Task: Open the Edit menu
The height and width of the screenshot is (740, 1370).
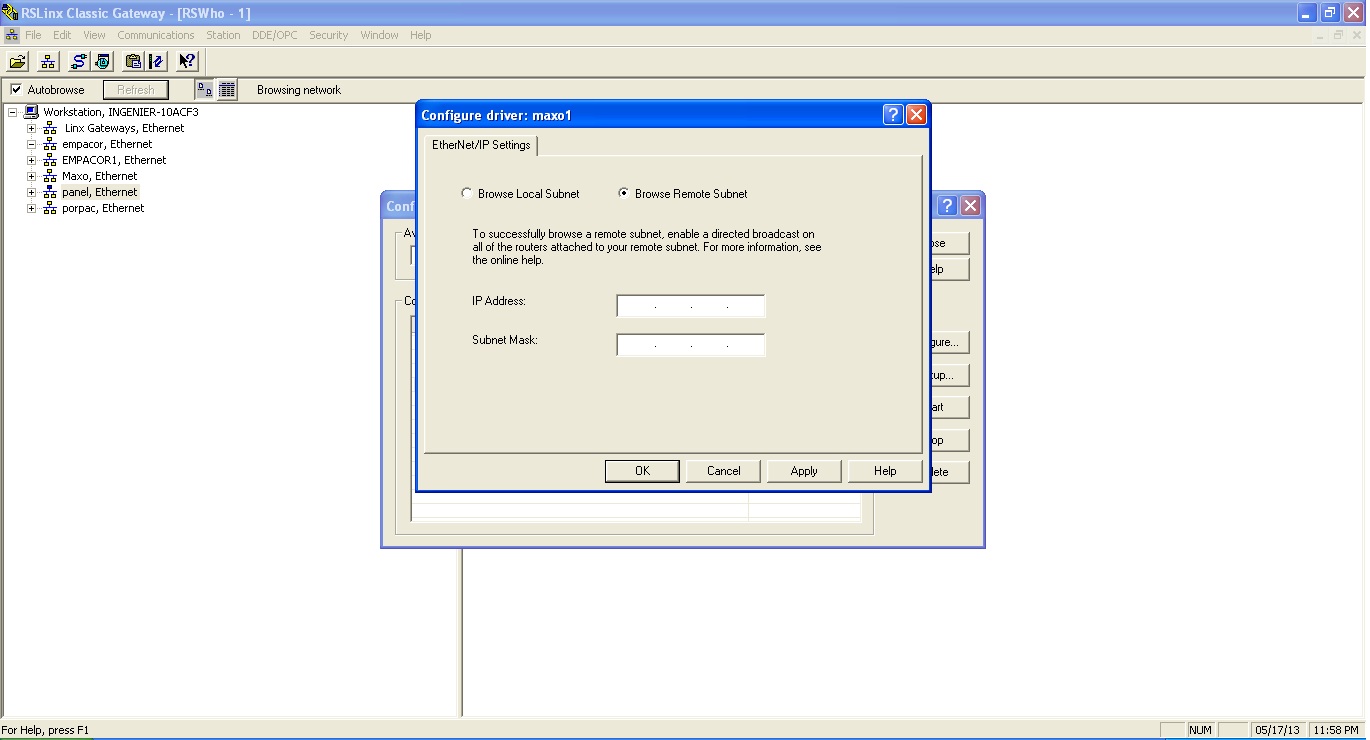Action: pyautogui.click(x=62, y=35)
